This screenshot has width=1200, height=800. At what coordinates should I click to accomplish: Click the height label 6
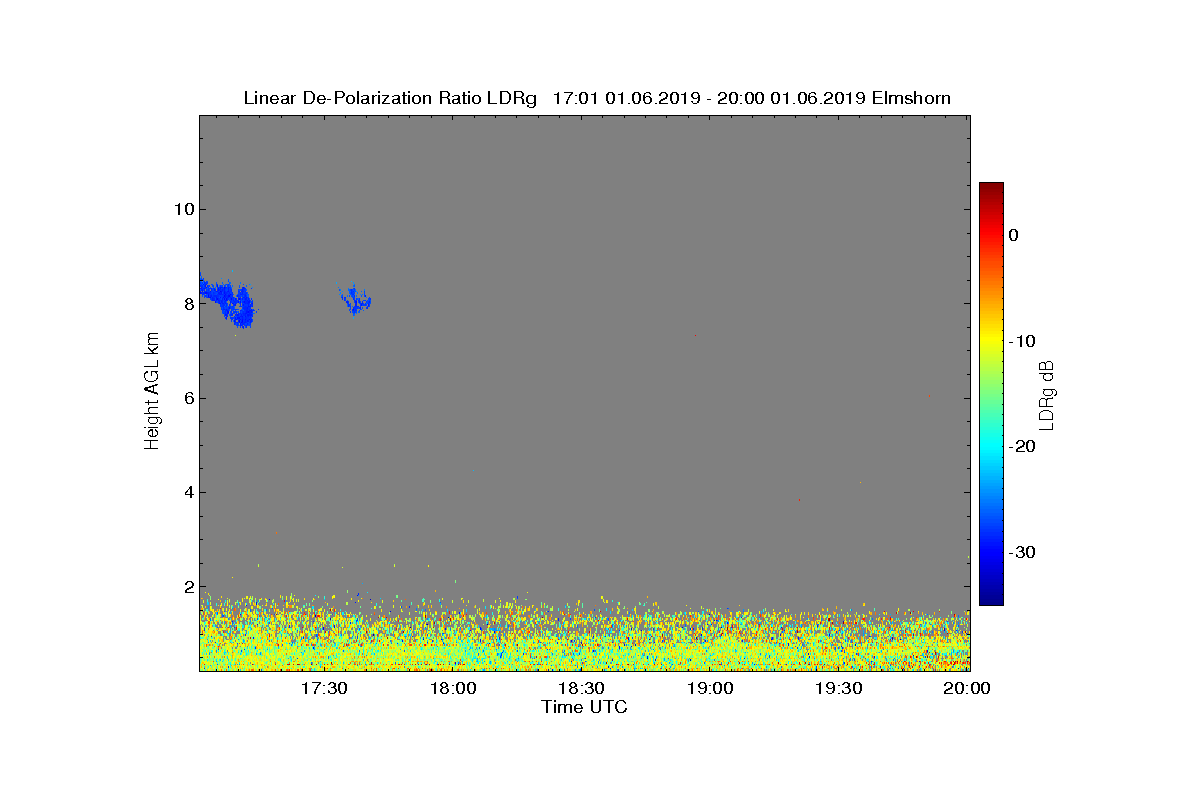186,398
